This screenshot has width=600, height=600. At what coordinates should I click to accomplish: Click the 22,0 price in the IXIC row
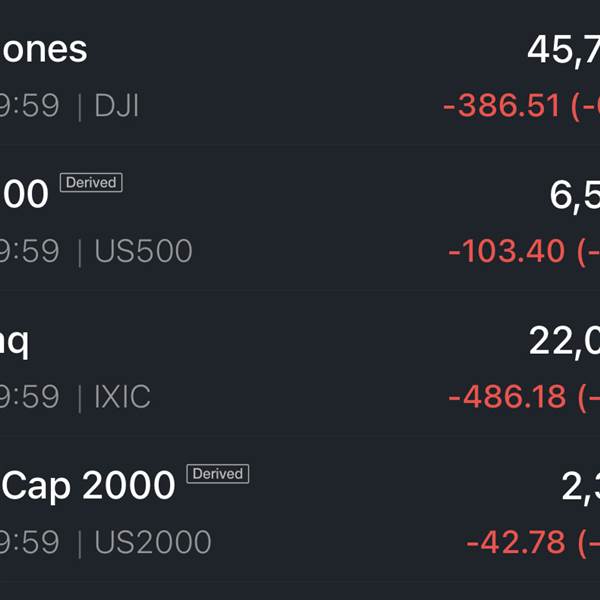(565, 341)
